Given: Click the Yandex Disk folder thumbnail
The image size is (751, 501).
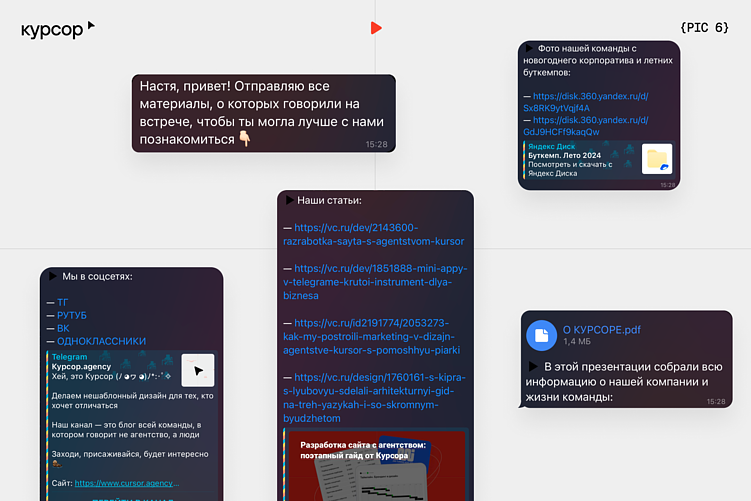Looking at the screenshot, I should tap(657, 159).
